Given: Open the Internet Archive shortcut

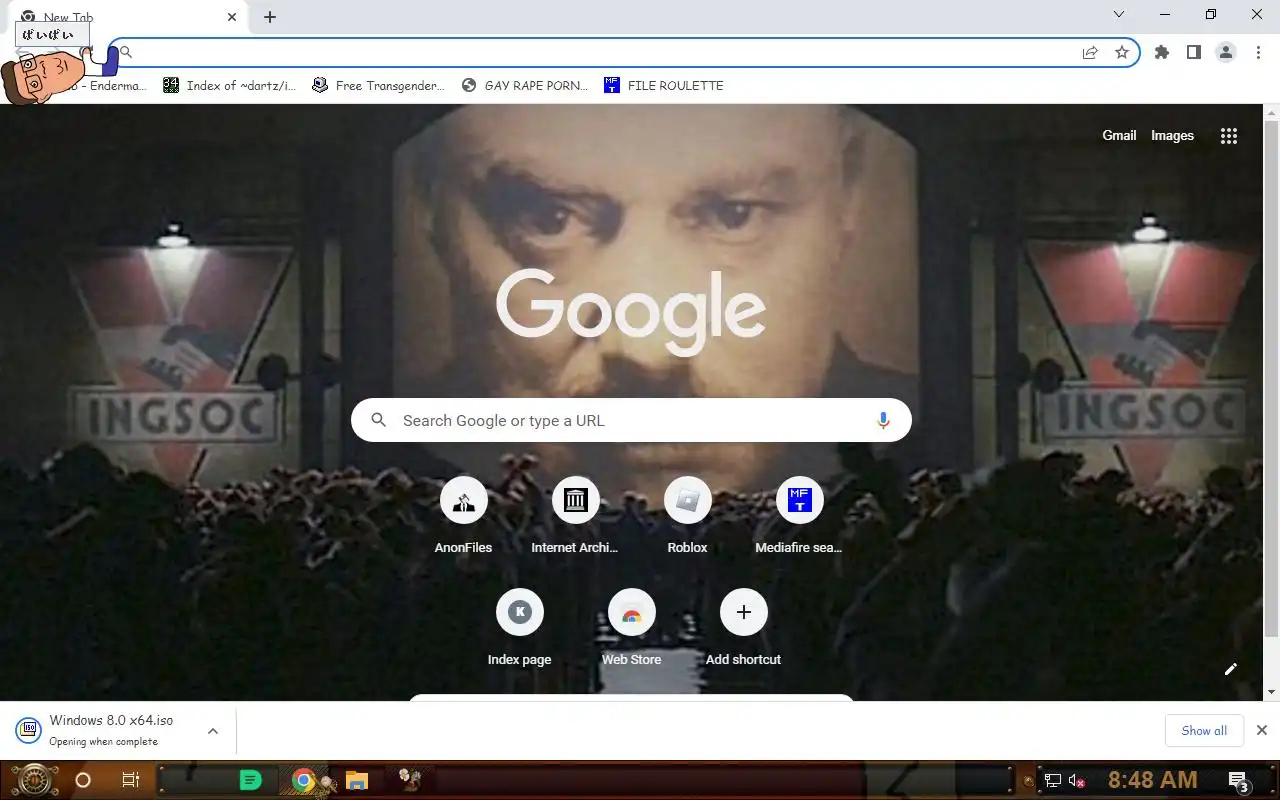Looking at the screenshot, I should (575, 515).
